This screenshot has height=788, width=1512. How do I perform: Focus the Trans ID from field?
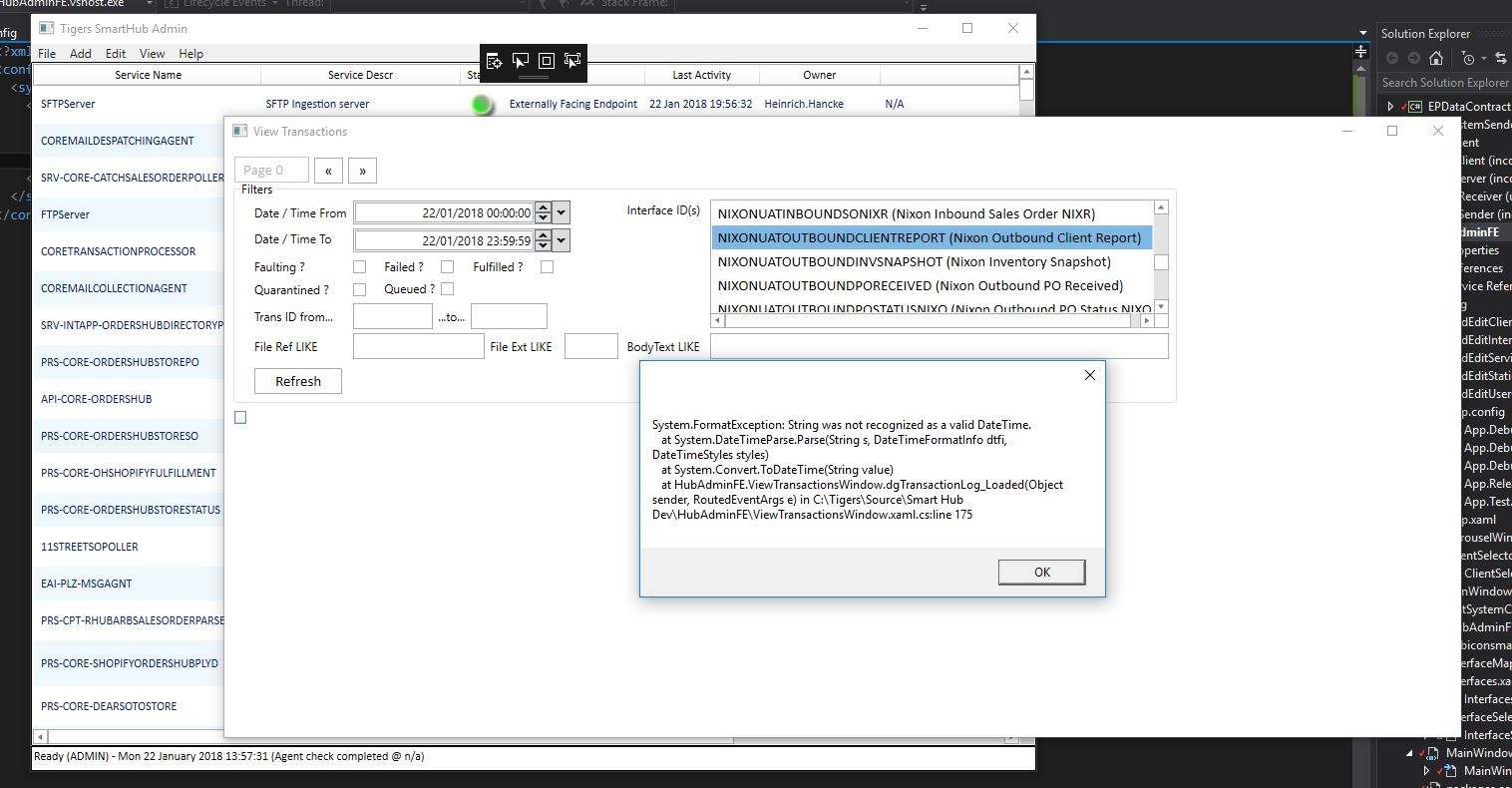tap(393, 316)
